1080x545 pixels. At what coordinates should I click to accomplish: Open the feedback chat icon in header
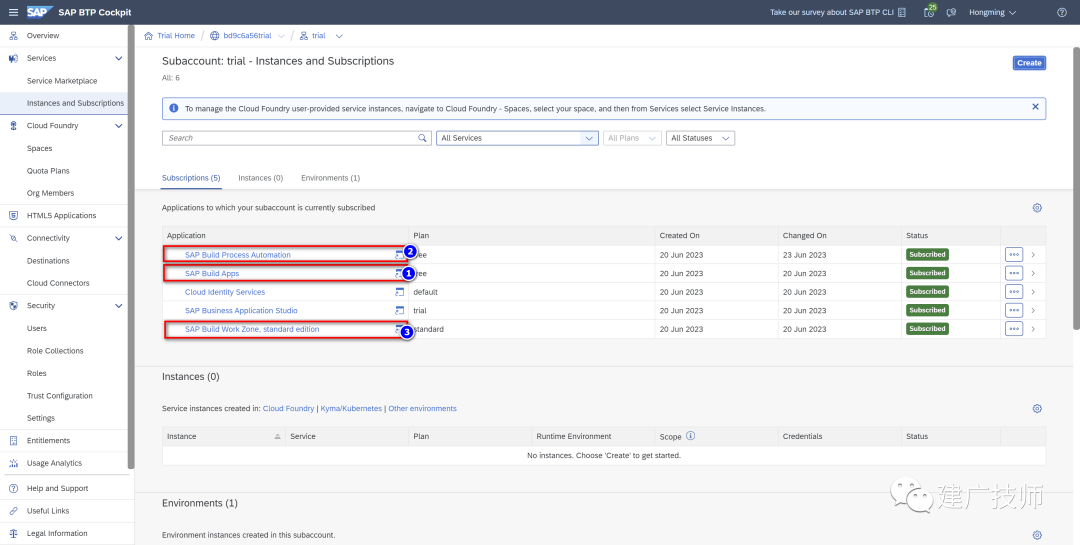point(951,12)
